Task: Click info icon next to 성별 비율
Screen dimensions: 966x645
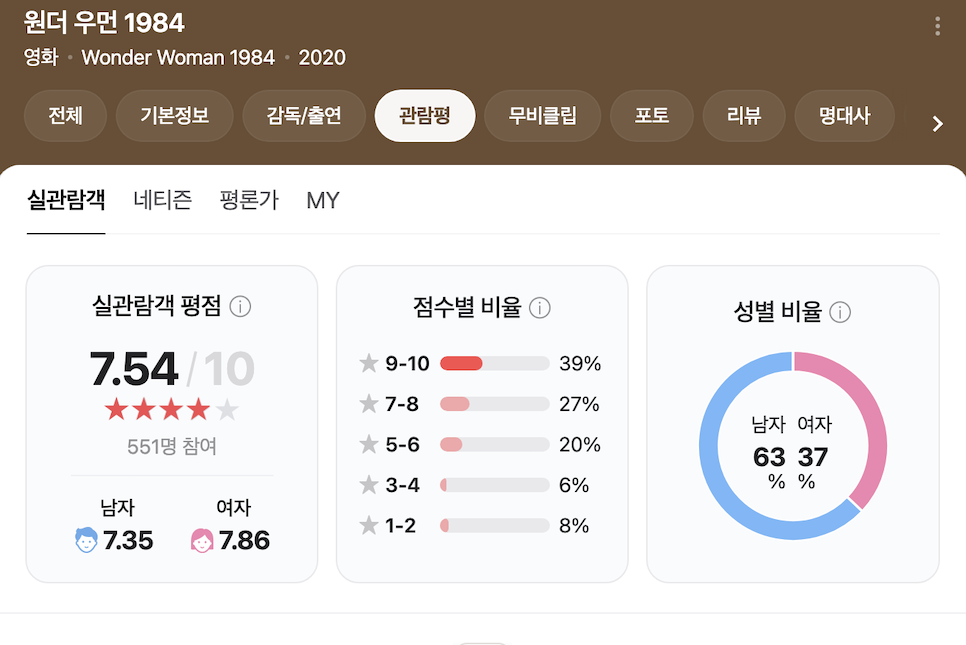Action: coord(840,312)
